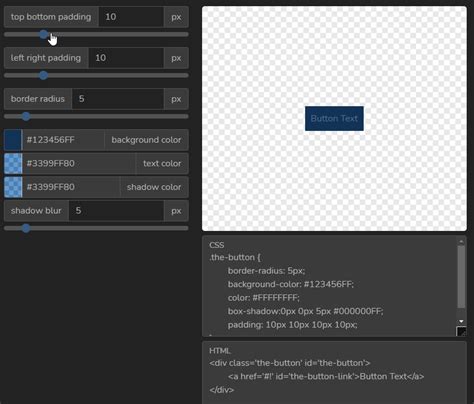Click the border radius slider handle
Image resolution: width=474 pixels, height=404 pixels.
[26, 116]
